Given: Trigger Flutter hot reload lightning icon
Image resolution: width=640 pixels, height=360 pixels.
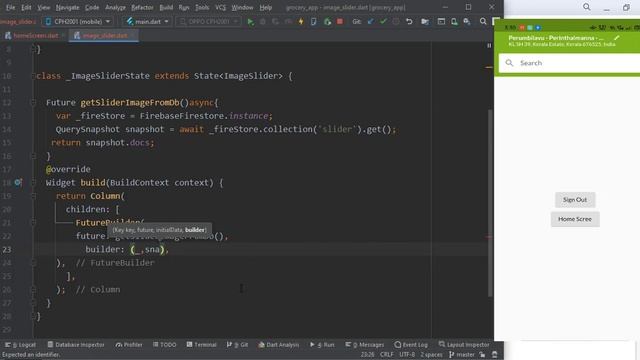Looking at the screenshot, I should 301,22.
